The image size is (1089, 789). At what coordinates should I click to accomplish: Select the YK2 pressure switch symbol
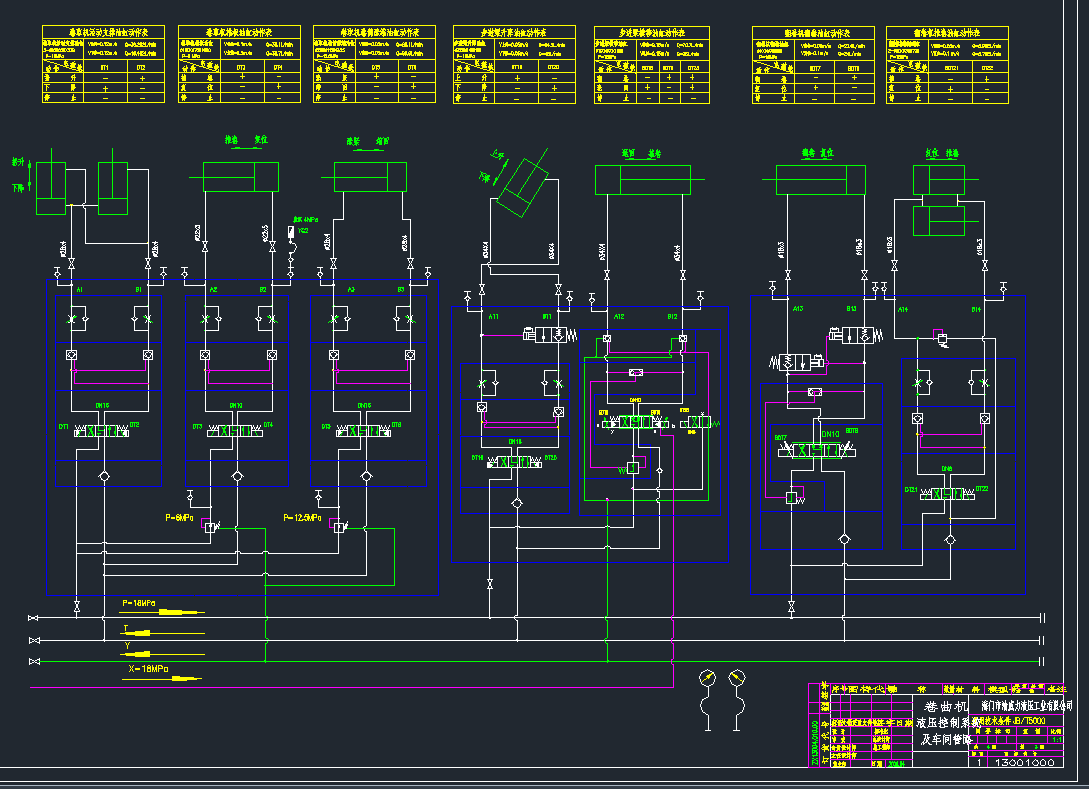click(x=291, y=231)
